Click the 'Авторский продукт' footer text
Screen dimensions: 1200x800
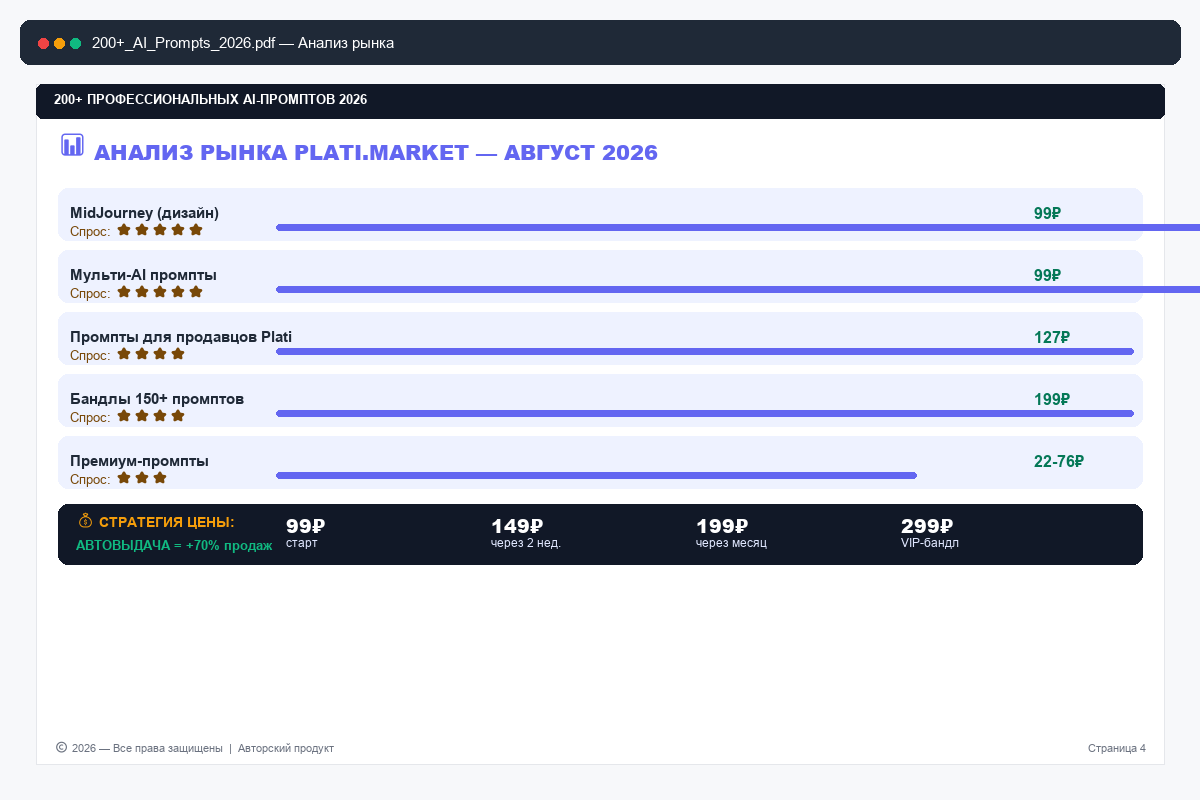[x=286, y=748]
